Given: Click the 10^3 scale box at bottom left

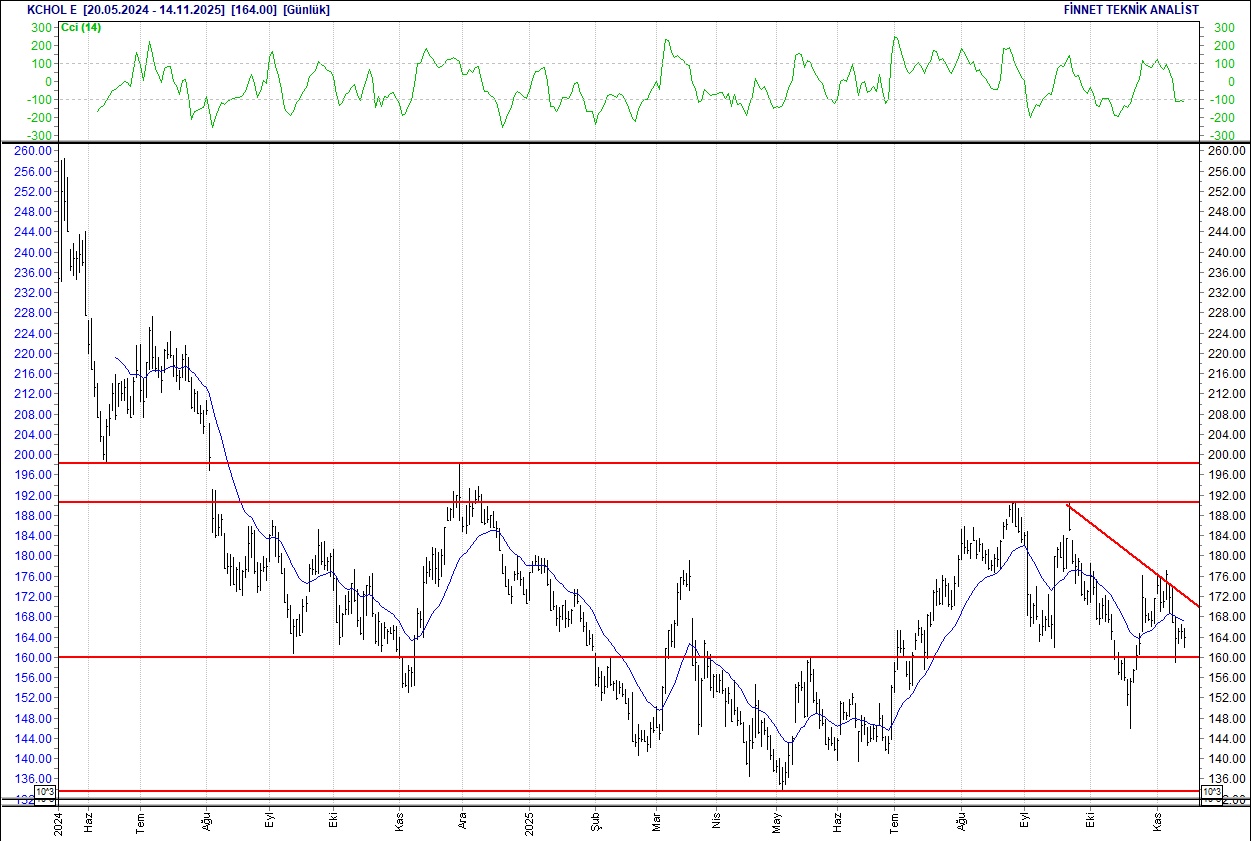Looking at the screenshot, I should 46,793.
